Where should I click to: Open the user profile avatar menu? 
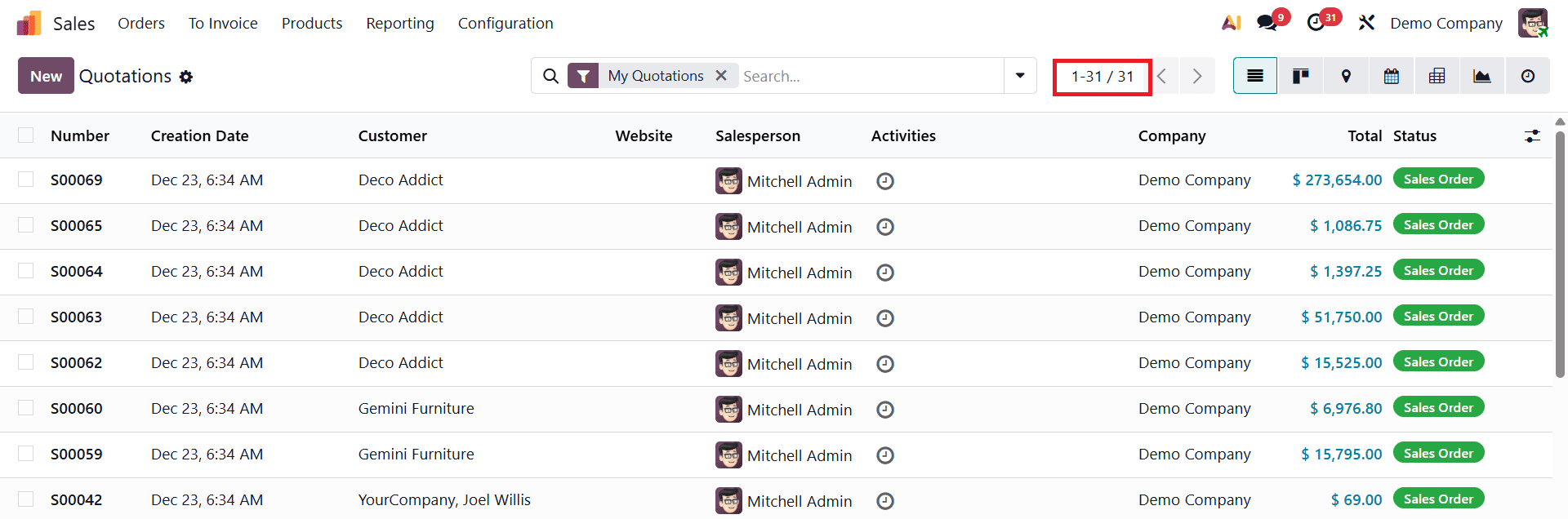(1533, 23)
